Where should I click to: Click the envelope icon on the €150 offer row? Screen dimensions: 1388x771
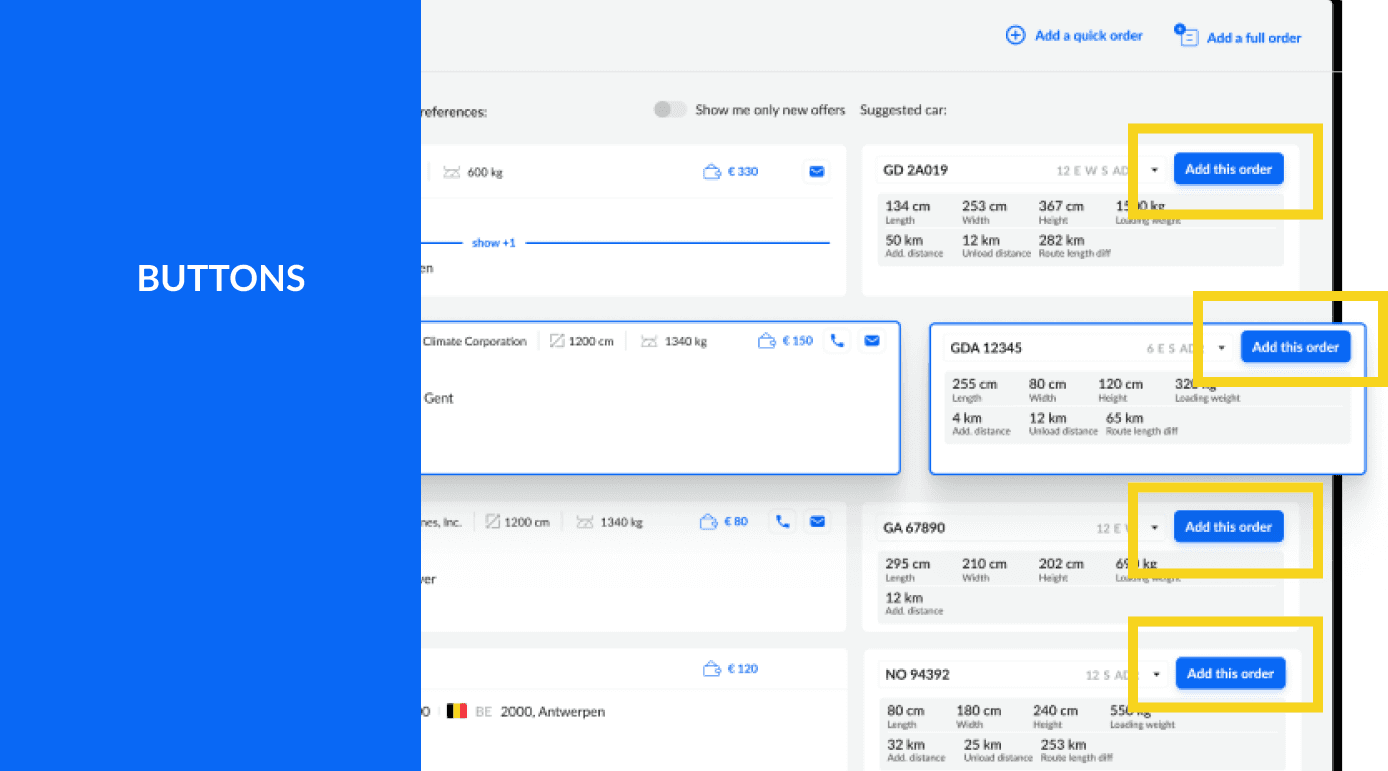(871, 340)
